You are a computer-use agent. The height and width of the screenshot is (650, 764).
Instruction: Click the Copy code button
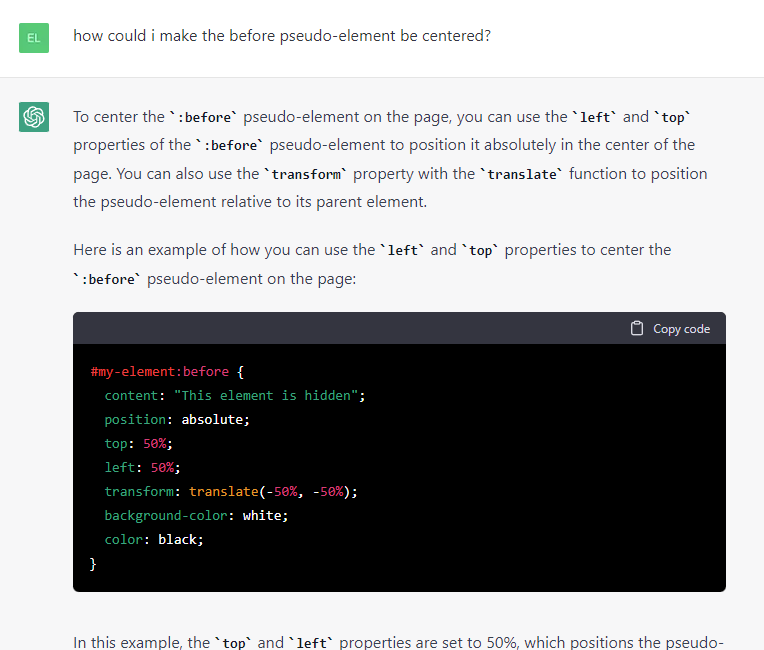pos(670,328)
